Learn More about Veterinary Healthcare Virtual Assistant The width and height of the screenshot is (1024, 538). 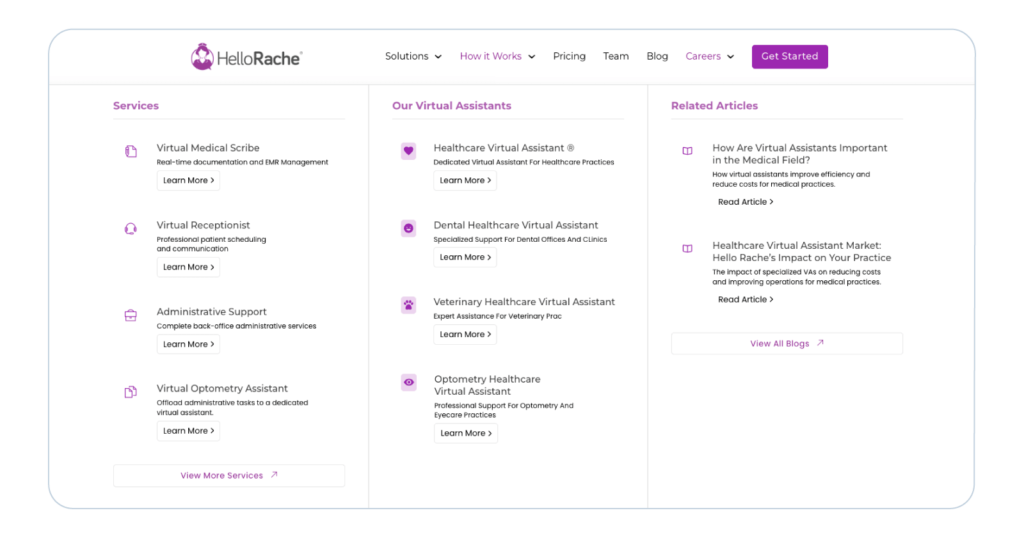[x=465, y=334]
